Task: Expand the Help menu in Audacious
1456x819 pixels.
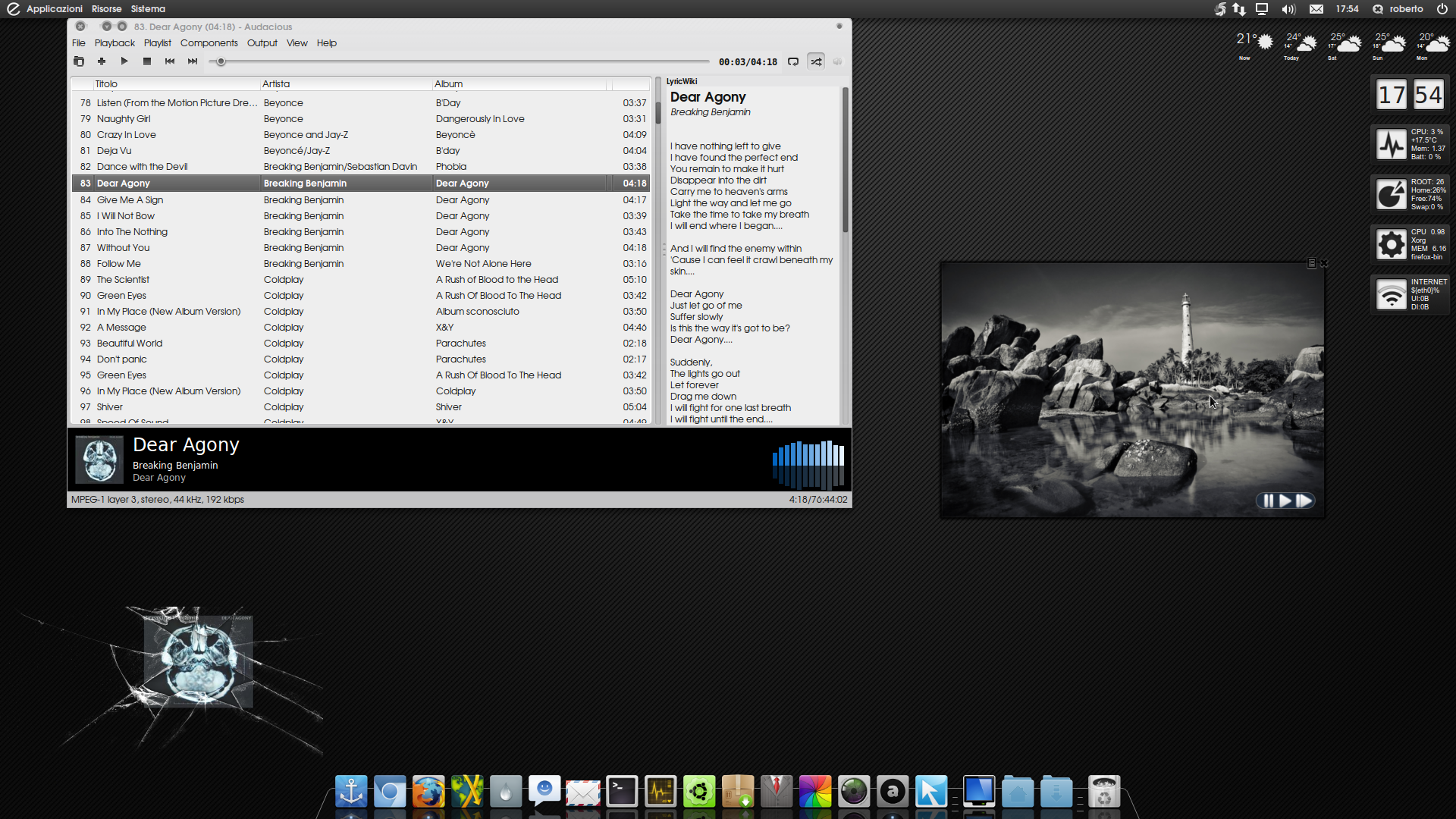Action: click(x=326, y=43)
